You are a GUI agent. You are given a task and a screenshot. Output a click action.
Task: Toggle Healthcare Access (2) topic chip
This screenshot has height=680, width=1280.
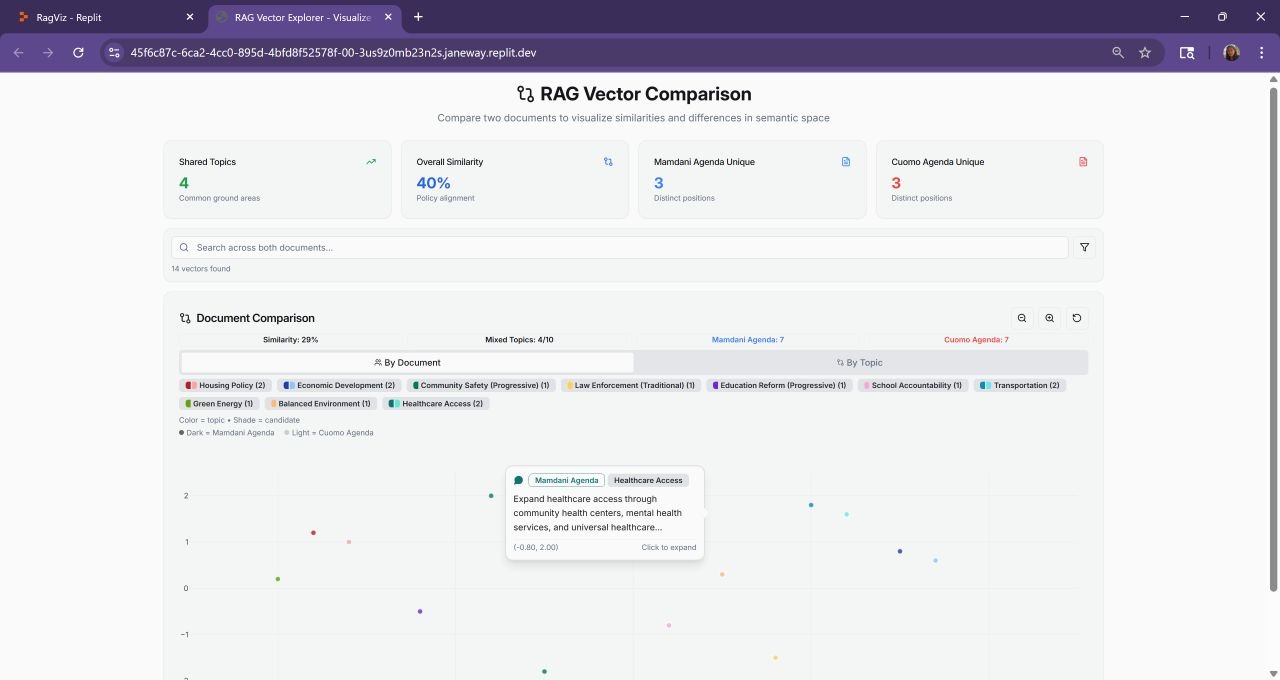pos(436,403)
